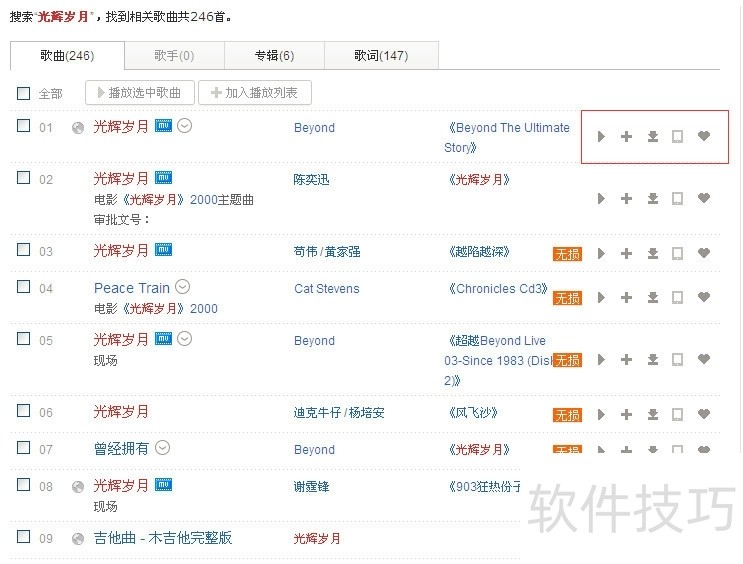
Task: Favorite the row 05 live track
Action: tap(704, 359)
